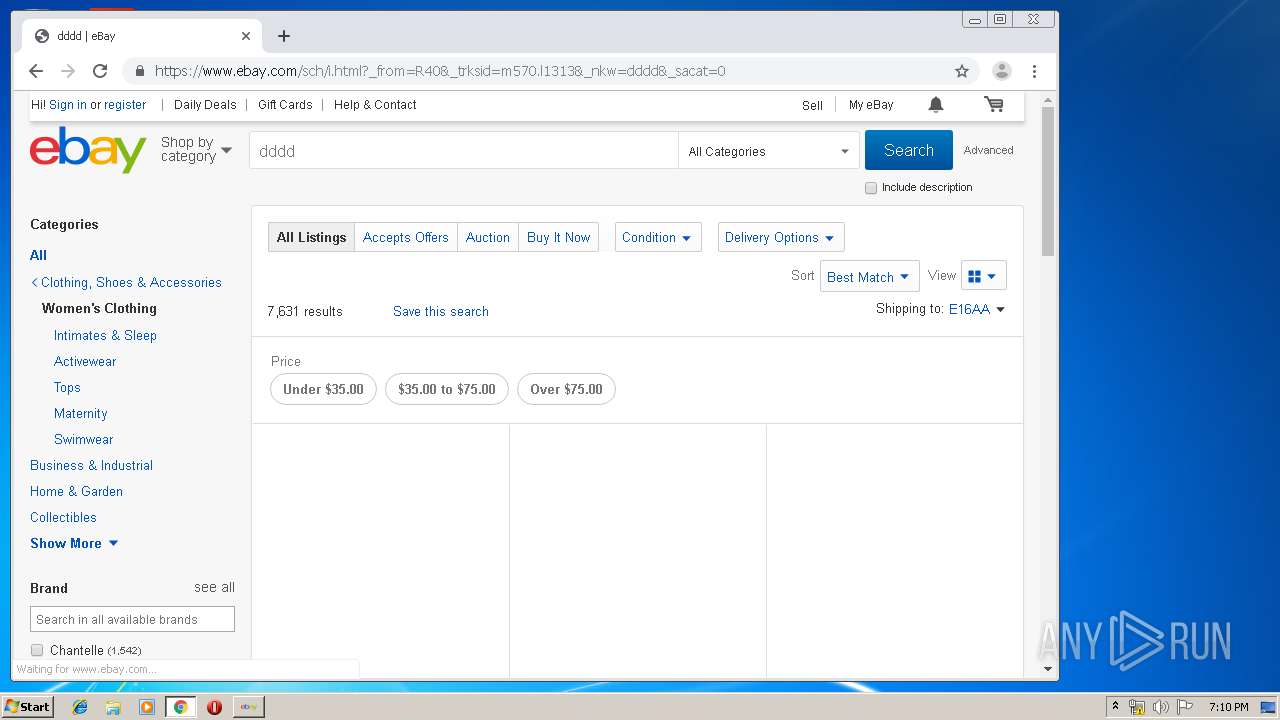Open Best Match sort dropdown

click(869, 277)
